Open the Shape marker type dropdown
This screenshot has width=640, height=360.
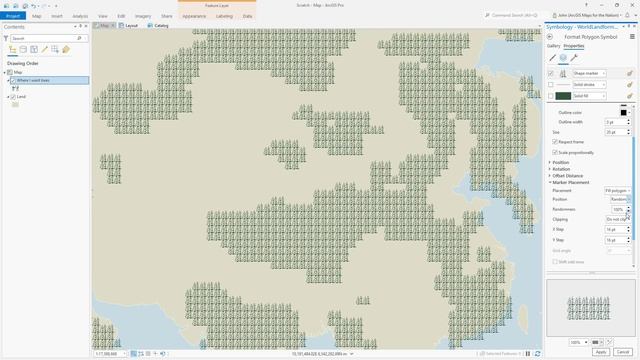coord(589,73)
